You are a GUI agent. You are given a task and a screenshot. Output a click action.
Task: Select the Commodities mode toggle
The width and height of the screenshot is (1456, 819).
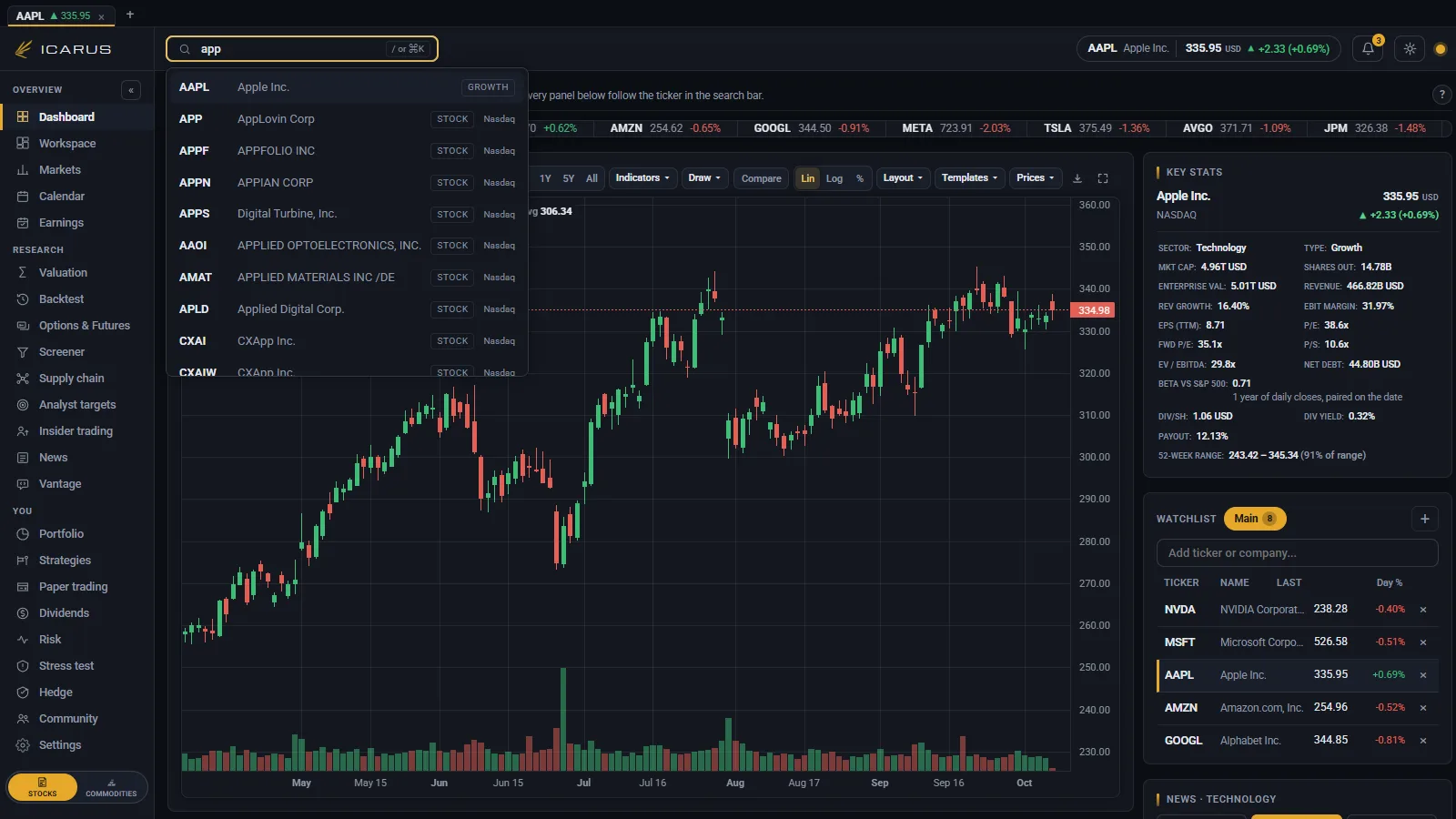tap(111, 787)
